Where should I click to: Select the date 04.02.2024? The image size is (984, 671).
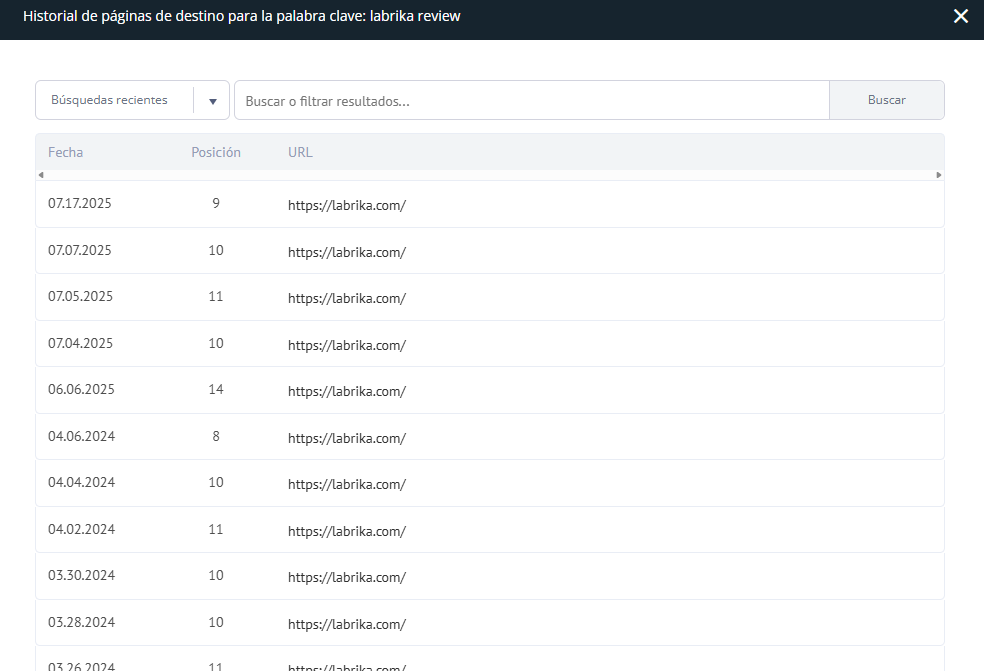point(82,529)
